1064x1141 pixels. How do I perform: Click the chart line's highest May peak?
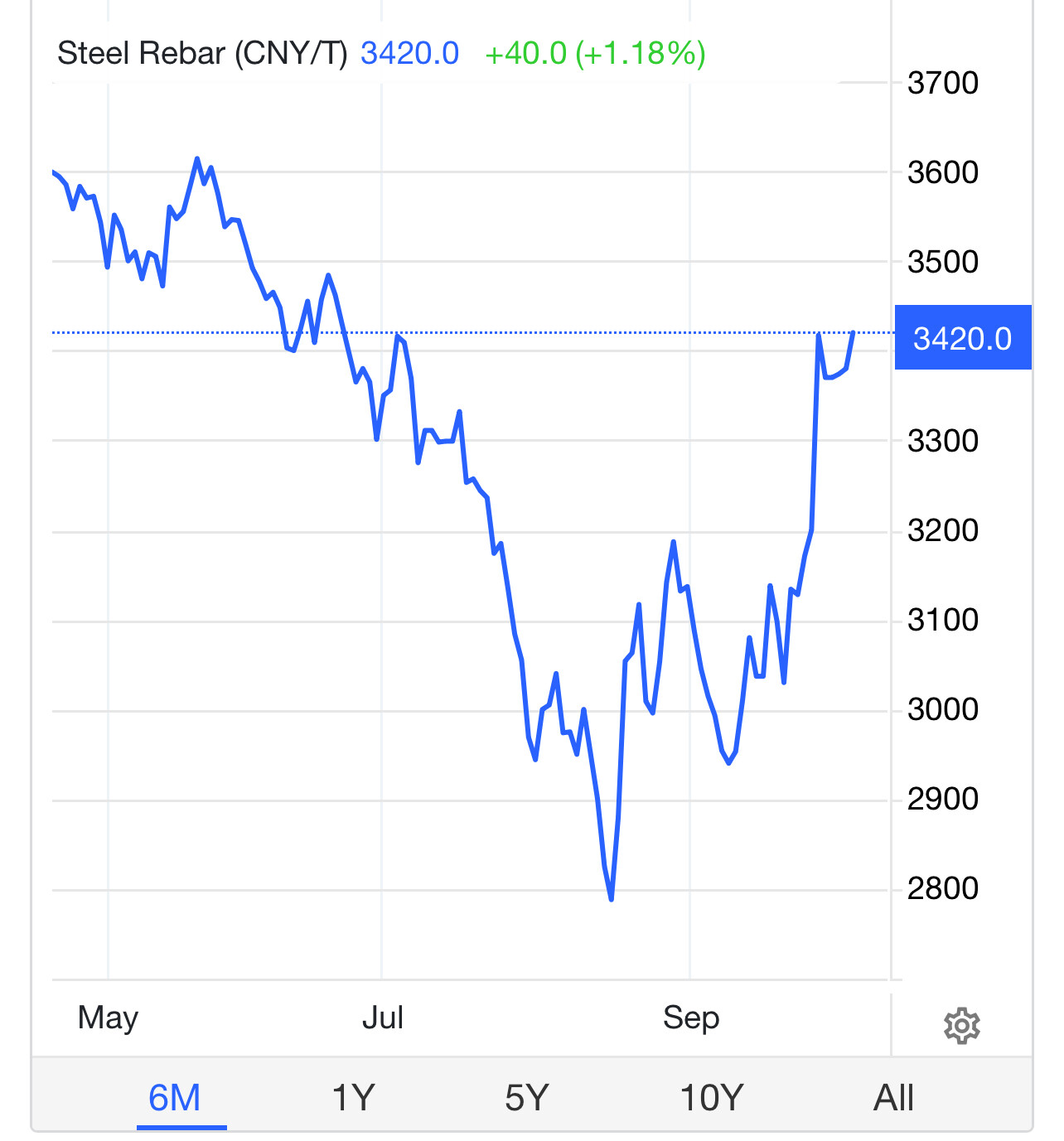click(x=197, y=158)
